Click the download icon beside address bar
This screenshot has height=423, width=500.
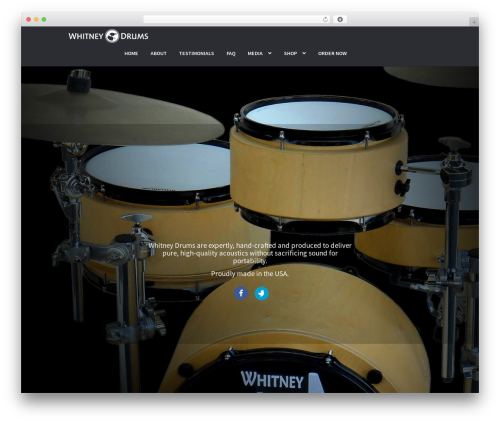[340, 19]
